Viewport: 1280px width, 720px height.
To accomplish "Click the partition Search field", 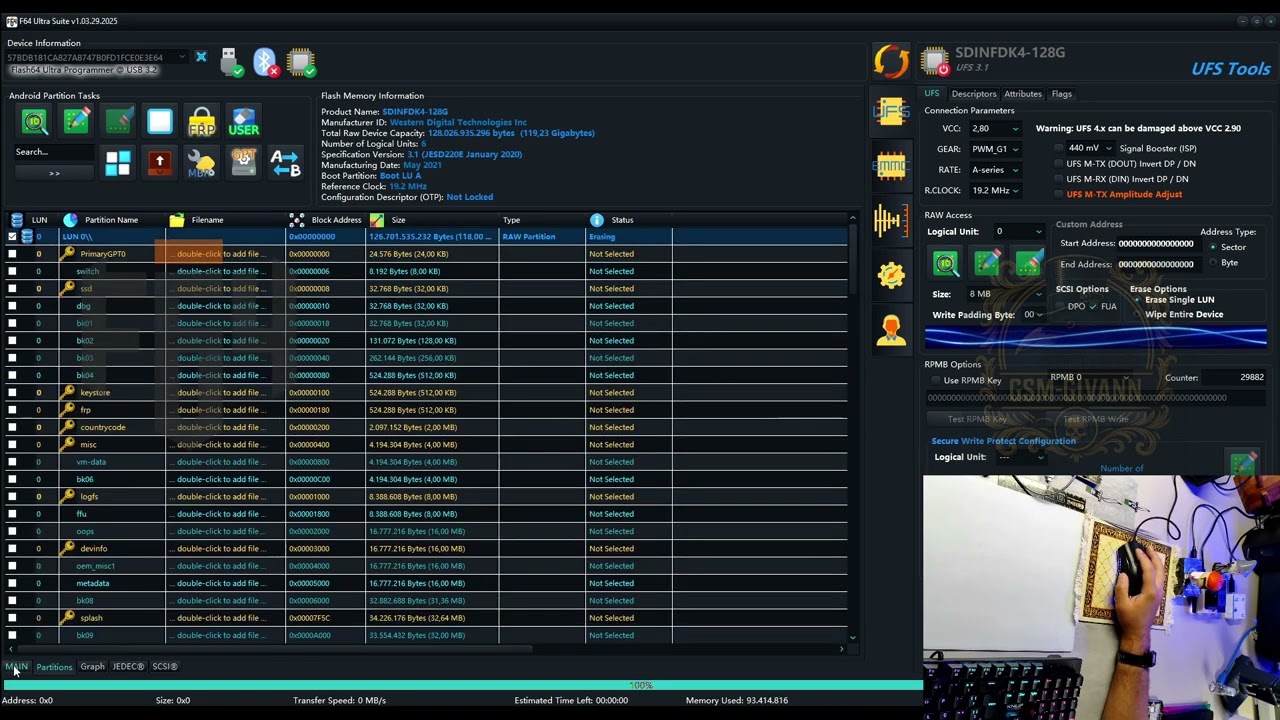I will click(54, 152).
